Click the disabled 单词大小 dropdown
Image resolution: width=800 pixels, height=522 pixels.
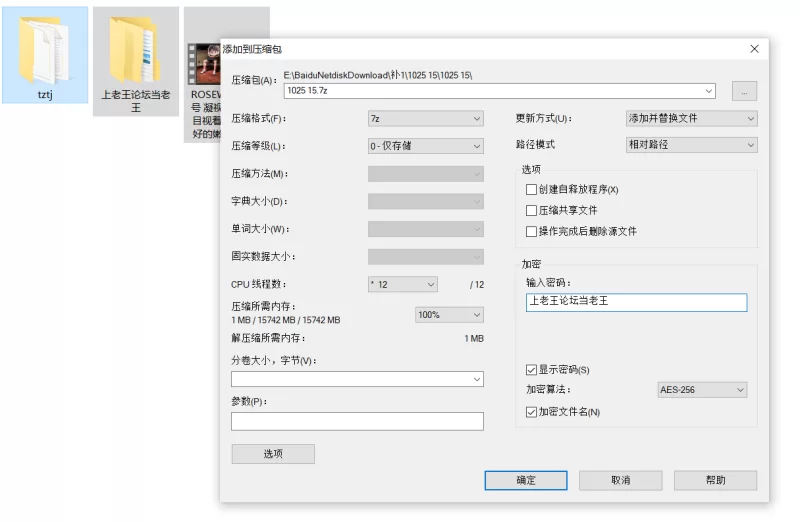(x=426, y=229)
